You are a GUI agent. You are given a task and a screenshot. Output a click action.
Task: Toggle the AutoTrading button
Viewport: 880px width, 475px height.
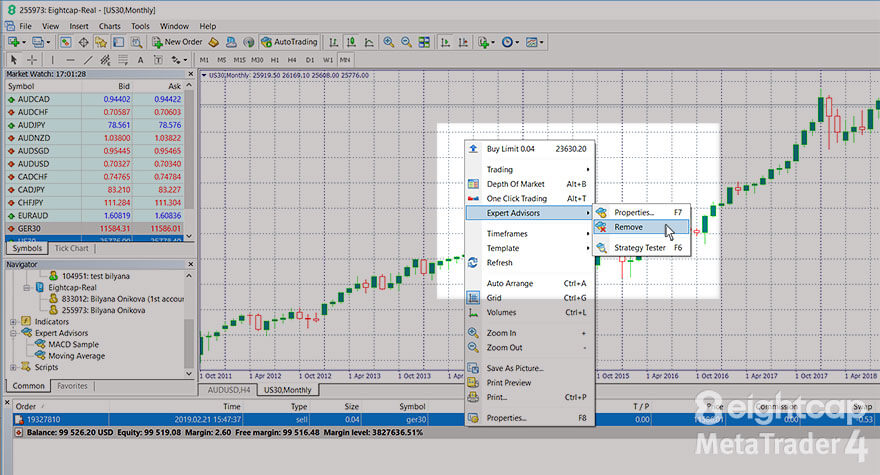[x=290, y=42]
